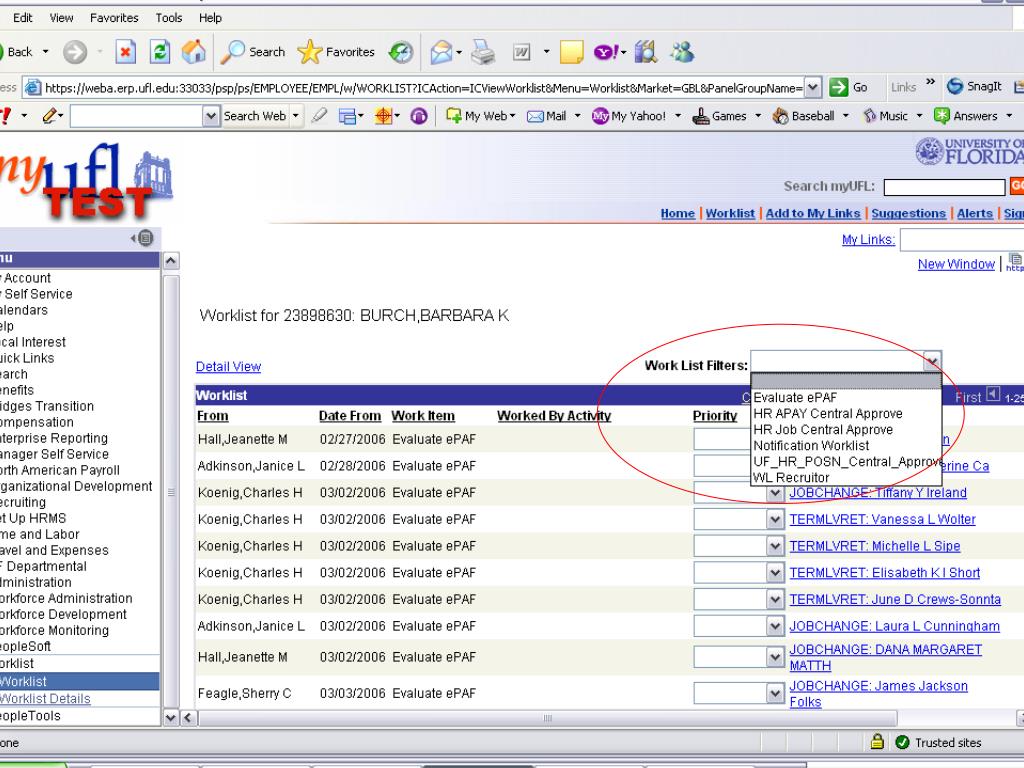
Task: Open the Yahoo Y! toolbar icon
Action: click(x=606, y=52)
